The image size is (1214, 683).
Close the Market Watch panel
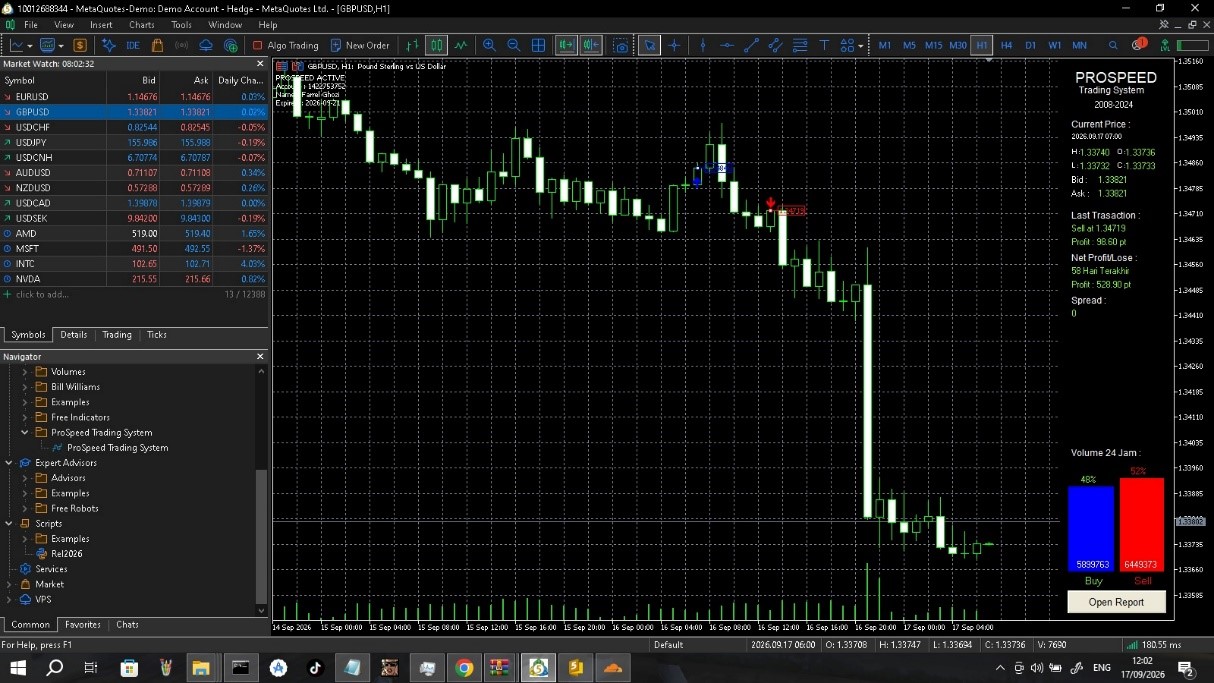coord(260,64)
